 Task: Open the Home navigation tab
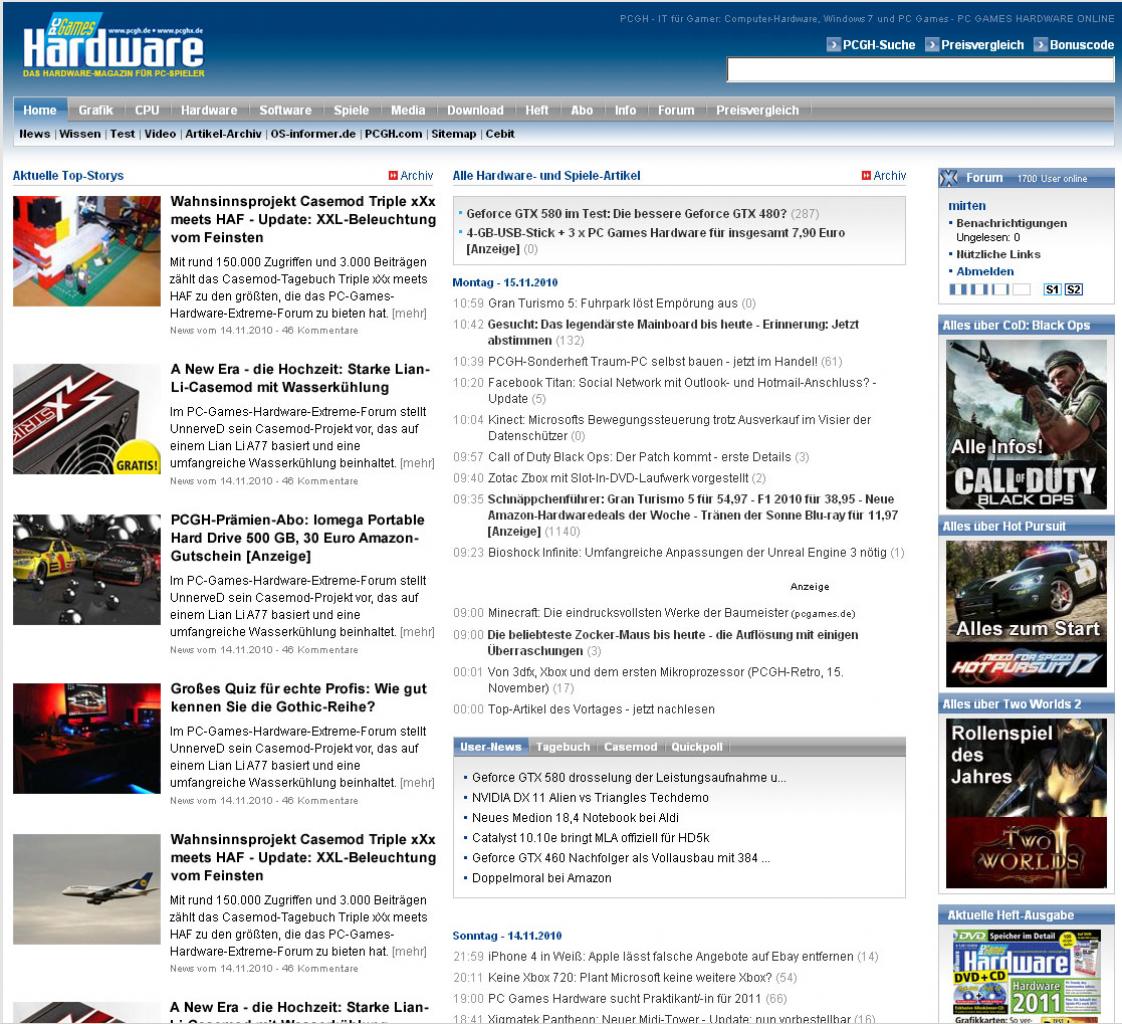coord(40,110)
